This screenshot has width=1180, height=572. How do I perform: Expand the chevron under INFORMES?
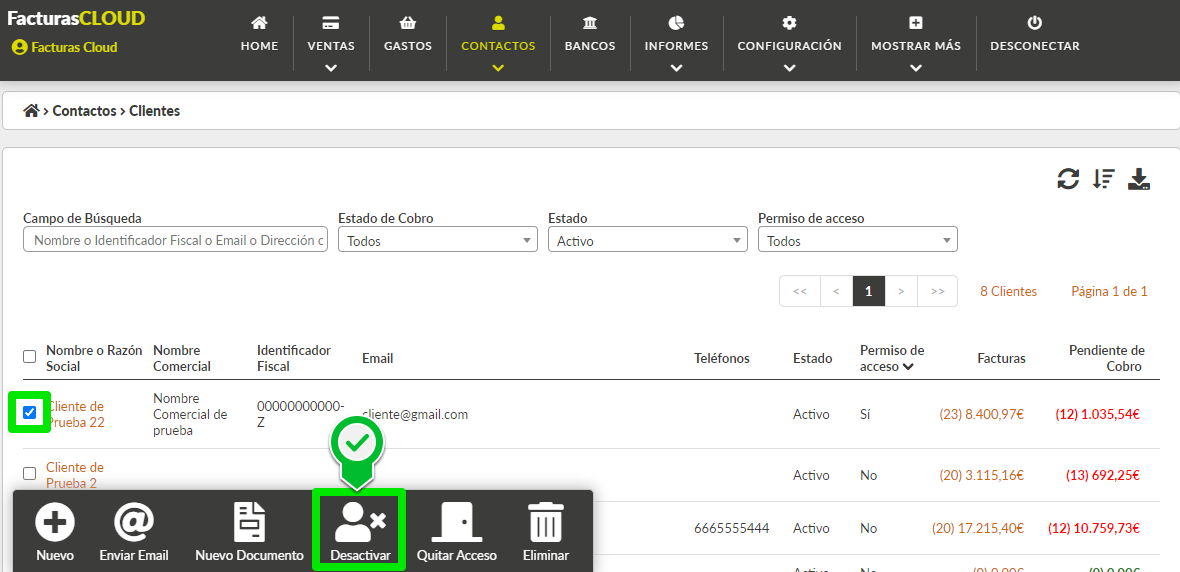coord(676,68)
